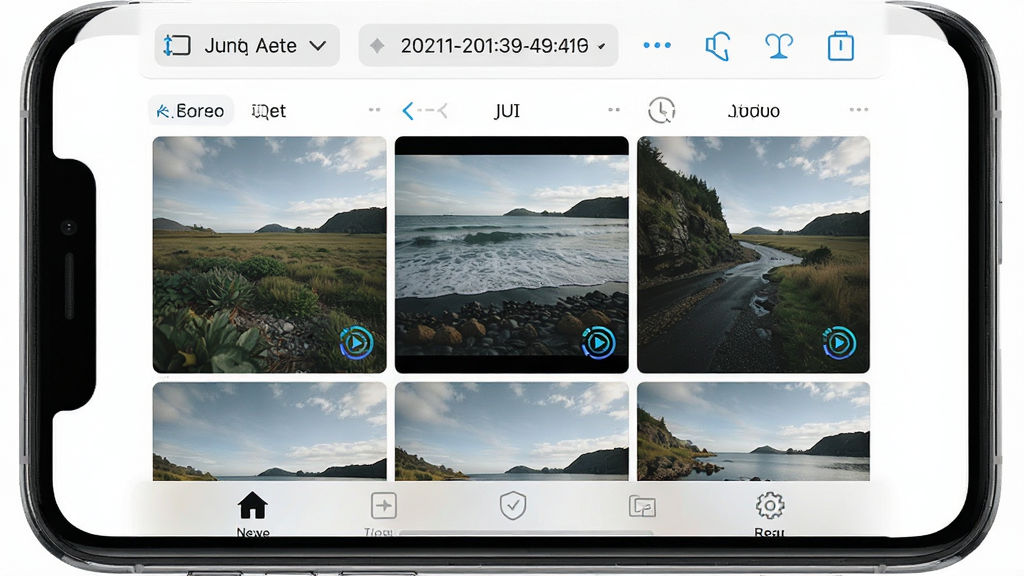Image resolution: width=1024 pixels, height=576 pixels.
Task: Click the JUI header label
Action: point(507,111)
